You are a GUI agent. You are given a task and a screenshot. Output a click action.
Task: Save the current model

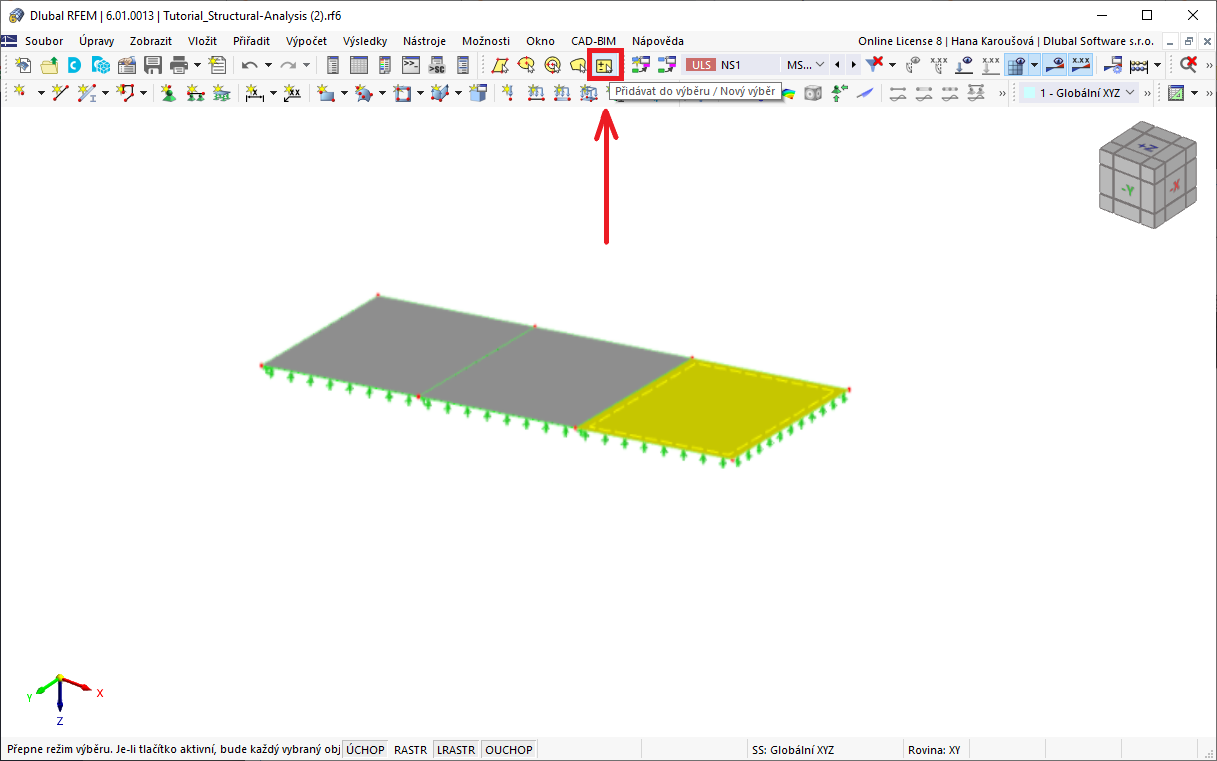pyautogui.click(x=152, y=65)
